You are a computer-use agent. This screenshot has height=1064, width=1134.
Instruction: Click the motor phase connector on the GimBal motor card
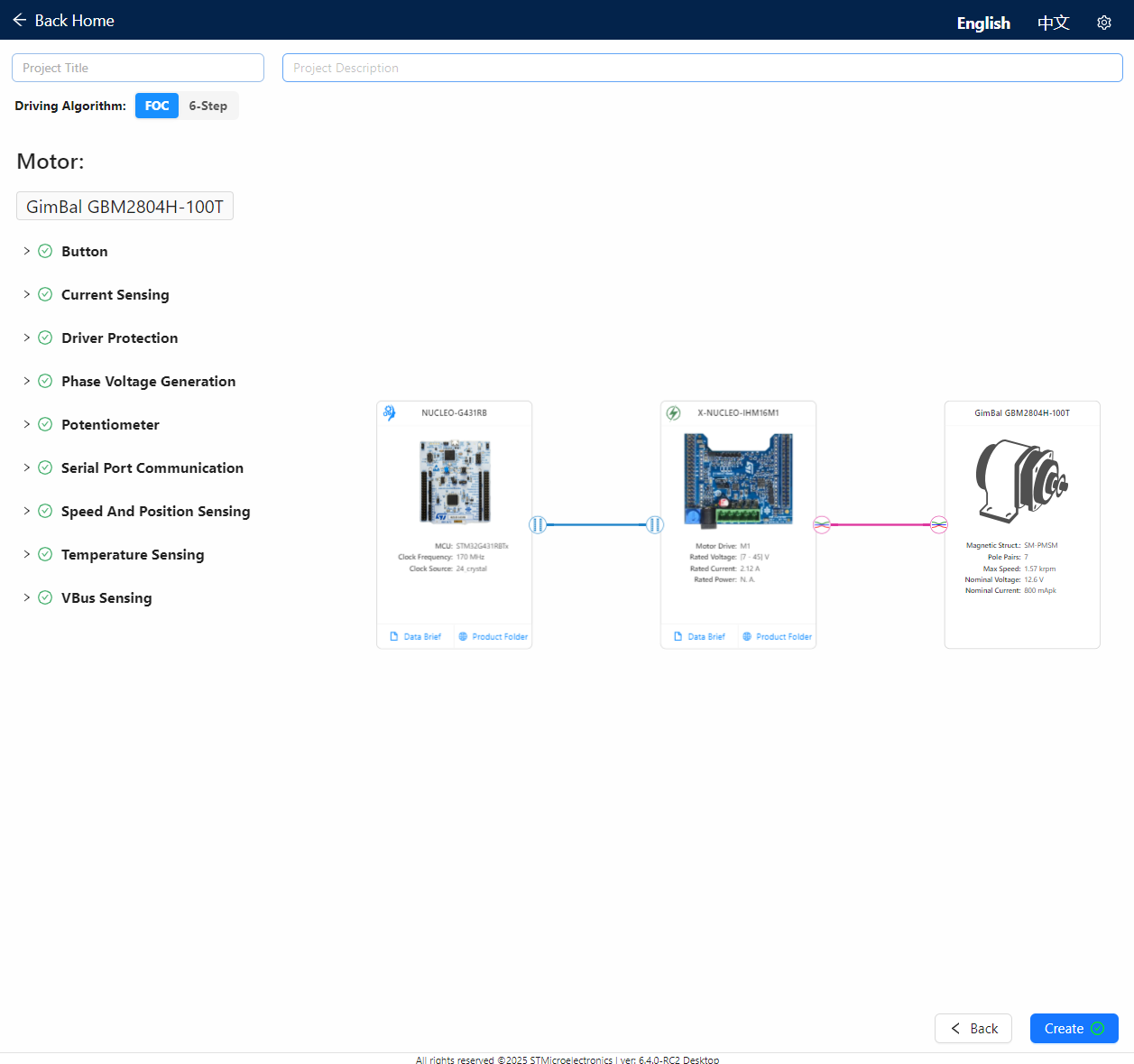click(x=939, y=524)
